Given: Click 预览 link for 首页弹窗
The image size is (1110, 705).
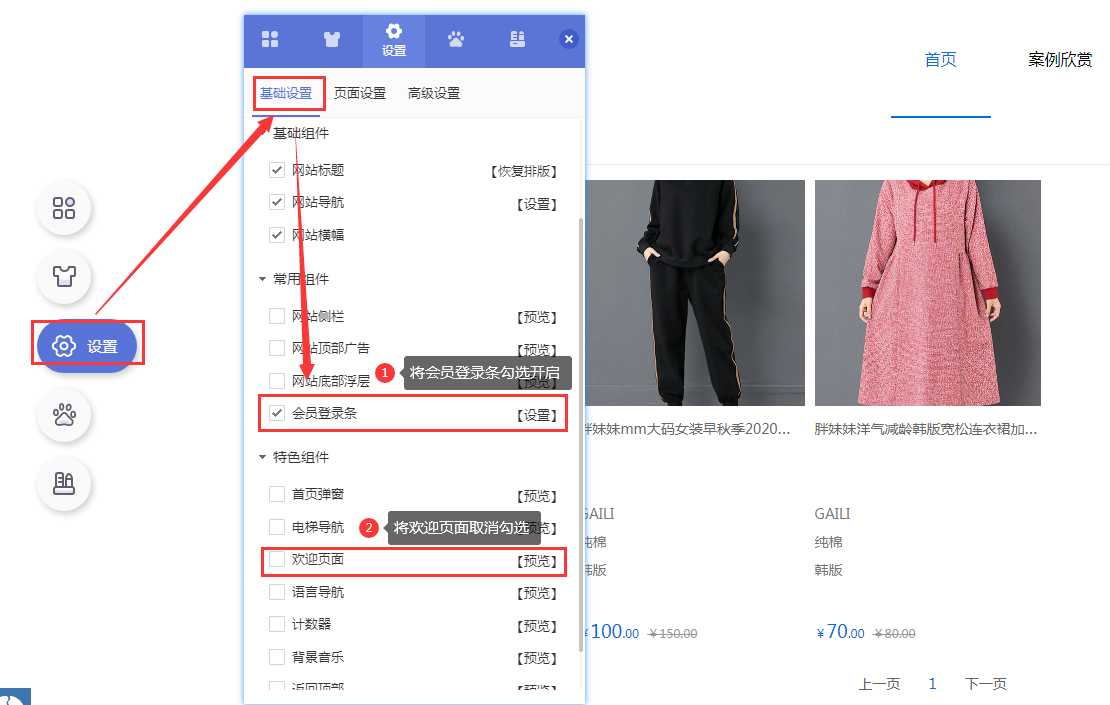Looking at the screenshot, I should tap(537, 495).
